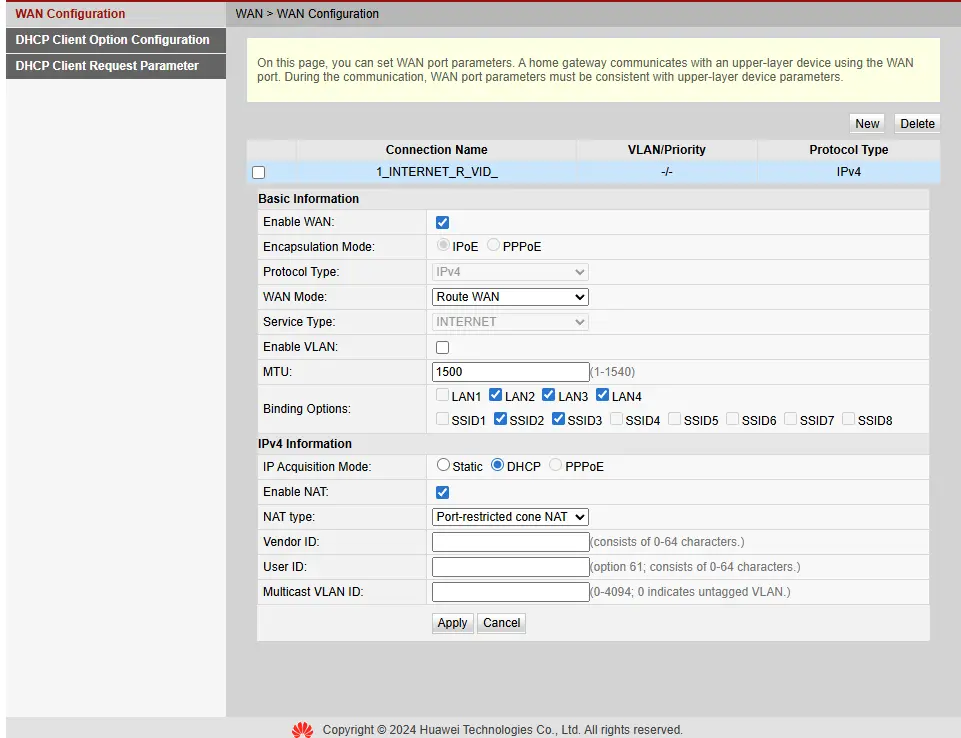Click the Connection Name column header
The image size is (961, 738).
436,150
